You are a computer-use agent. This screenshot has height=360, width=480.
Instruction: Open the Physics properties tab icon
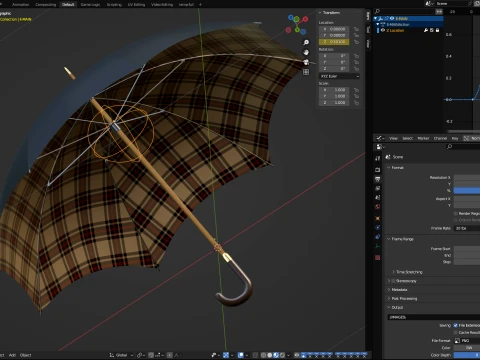(377, 228)
